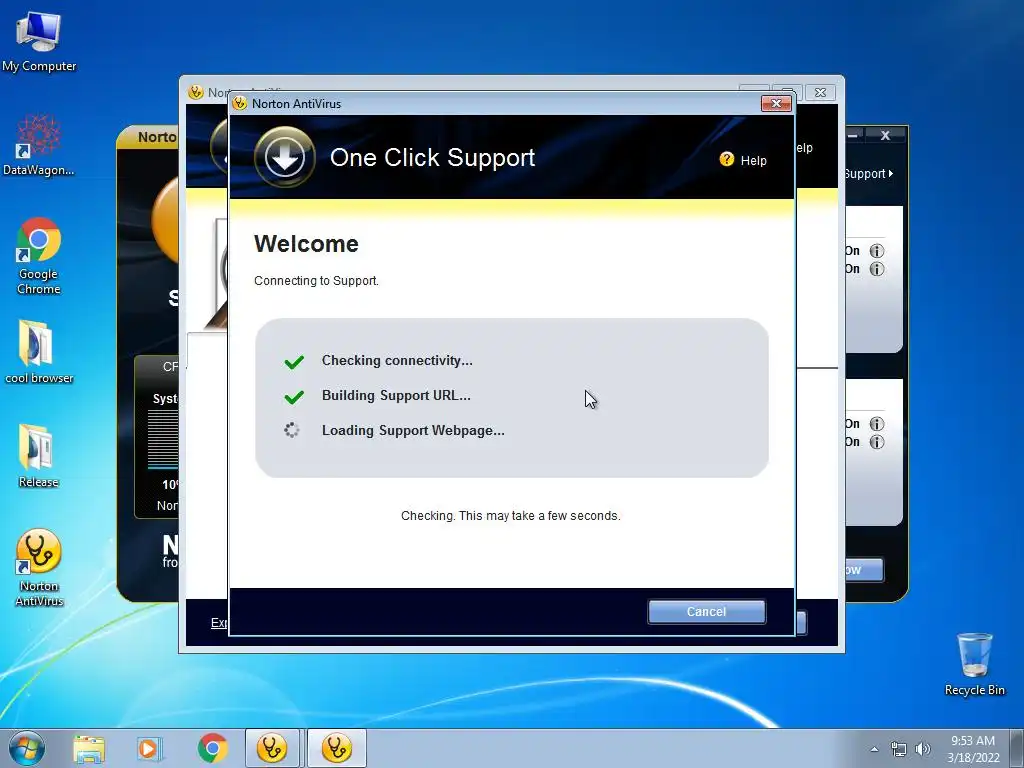Select Norton AntiVirus desktop shortcut
Screen dimensions: 1024x768
pos(39,568)
